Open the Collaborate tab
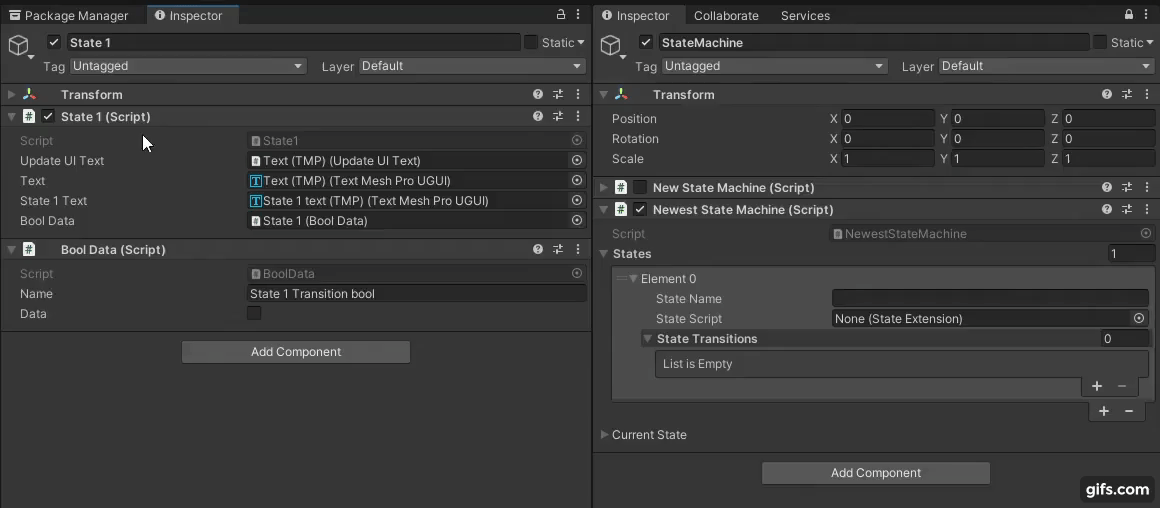Image resolution: width=1160 pixels, height=508 pixels. click(726, 16)
